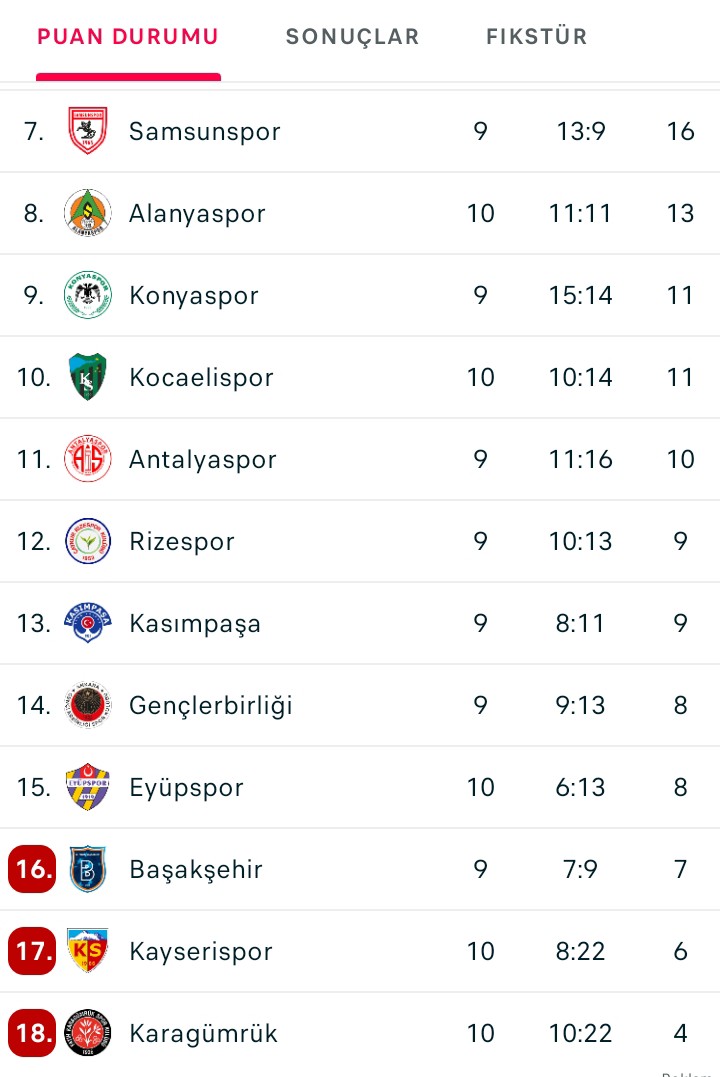Click the Karagümrük team crest
The image size is (720, 1077).
(88, 1033)
